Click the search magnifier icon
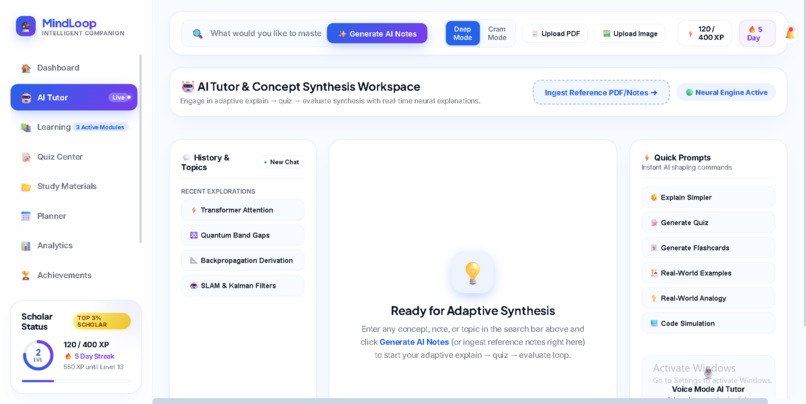Image resolution: width=806 pixels, height=404 pixels. point(197,34)
